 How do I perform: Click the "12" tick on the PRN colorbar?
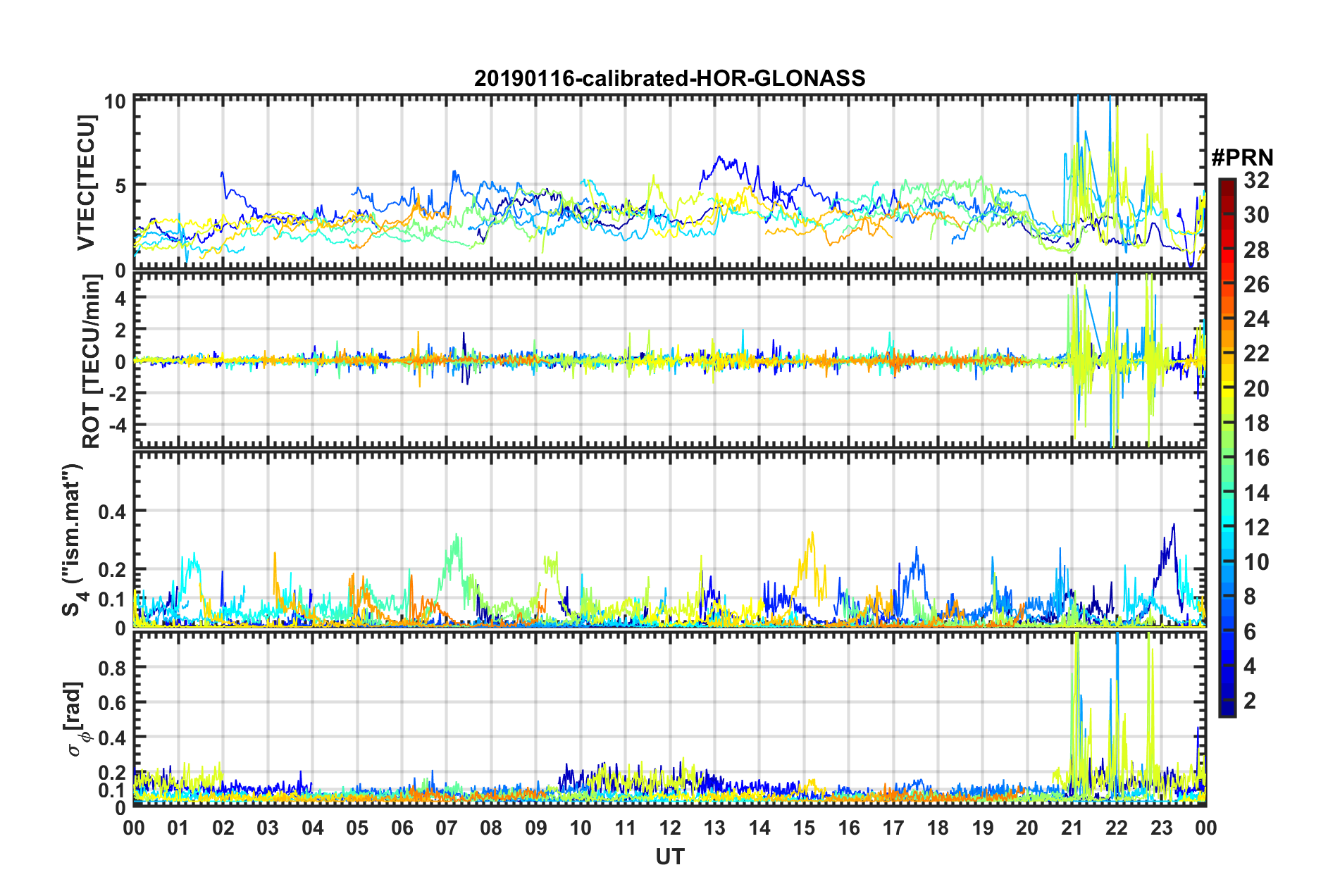(1256, 528)
